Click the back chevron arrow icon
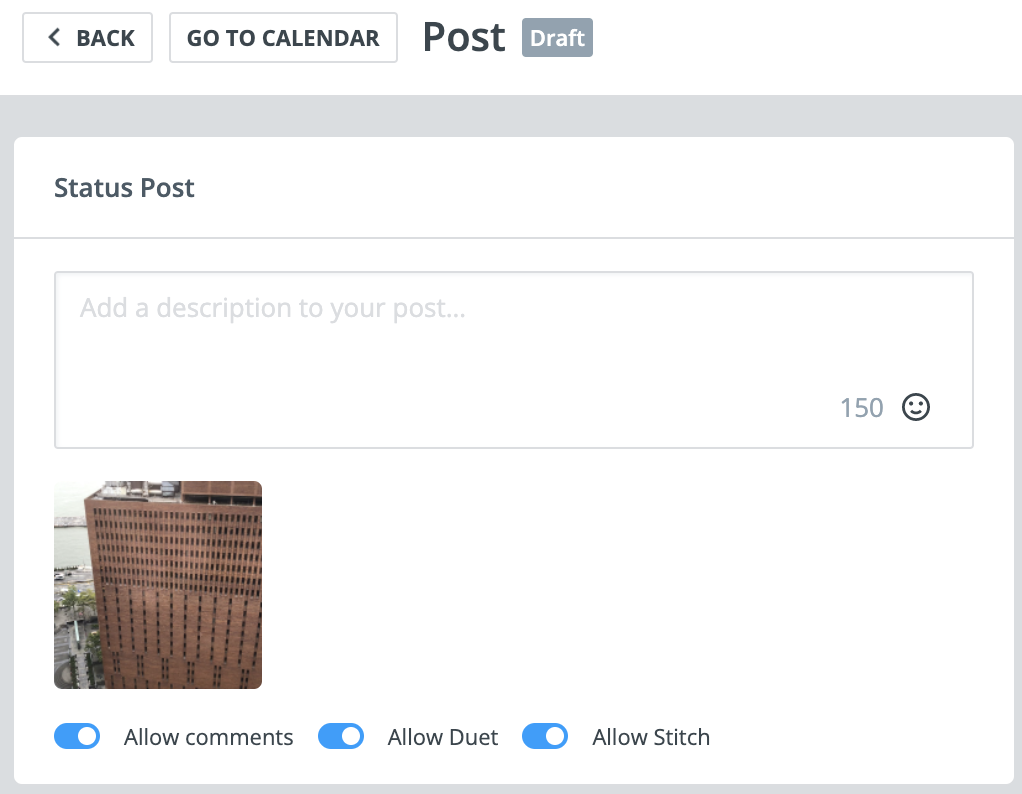This screenshot has width=1022, height=794. click(54, 37)
